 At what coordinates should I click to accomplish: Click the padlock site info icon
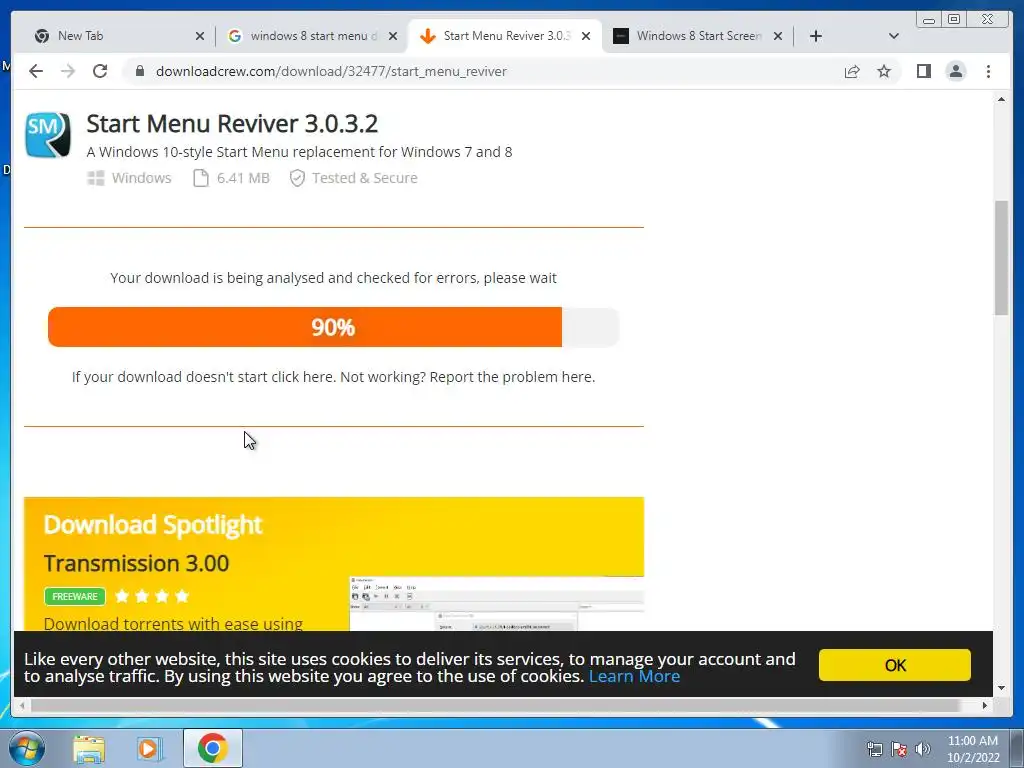(140, 71)
